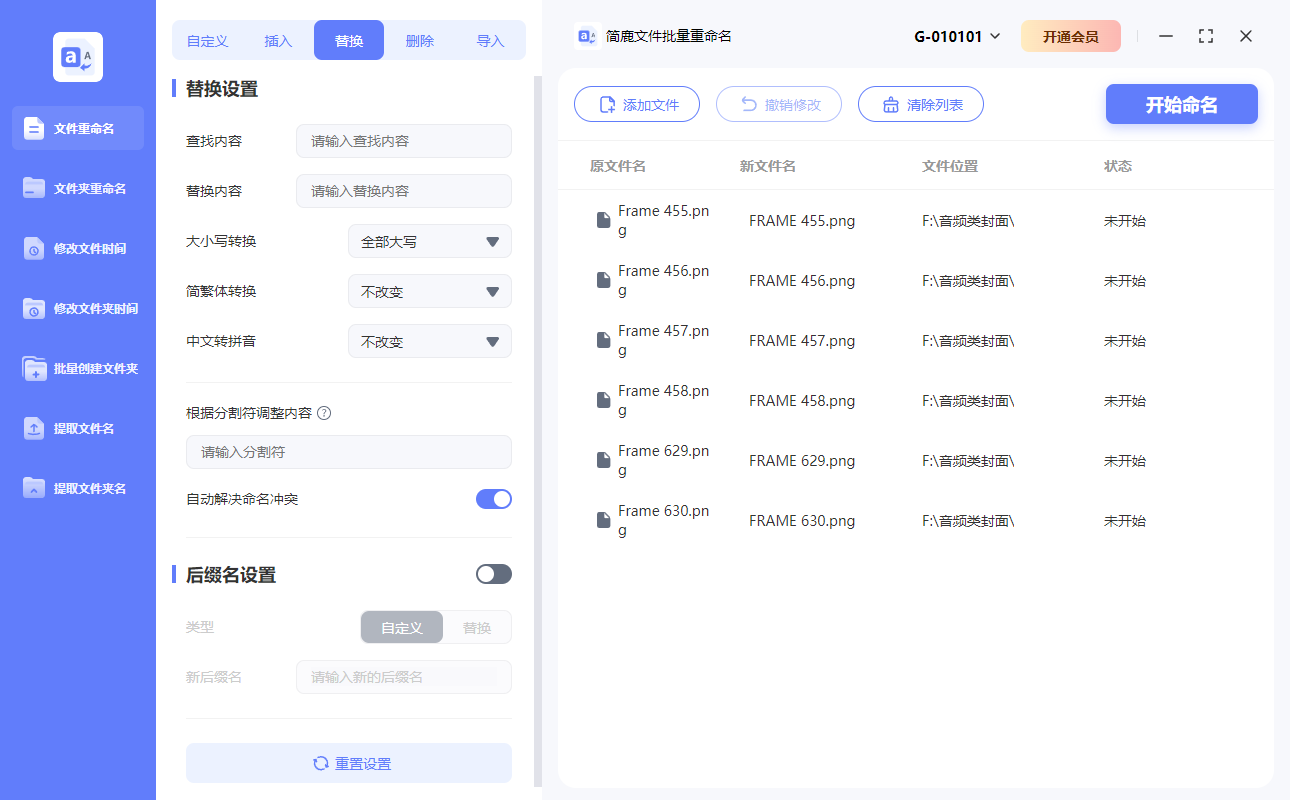Open the 修改文件时间 tool
The width and height of the screenshot is (1290, 800).
tap(77, 248)
